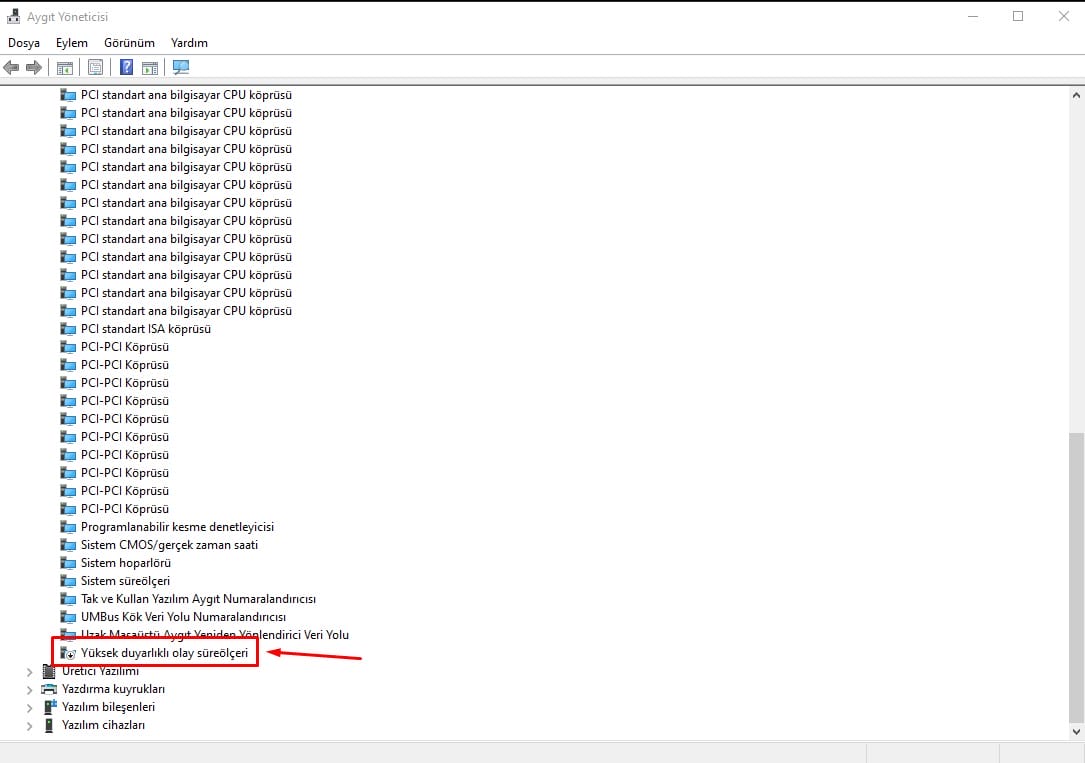Image resolution: width=1085 pixels, height=763 pixels.
Task: Open the Görünüm menu
Action: coord(129,43)
